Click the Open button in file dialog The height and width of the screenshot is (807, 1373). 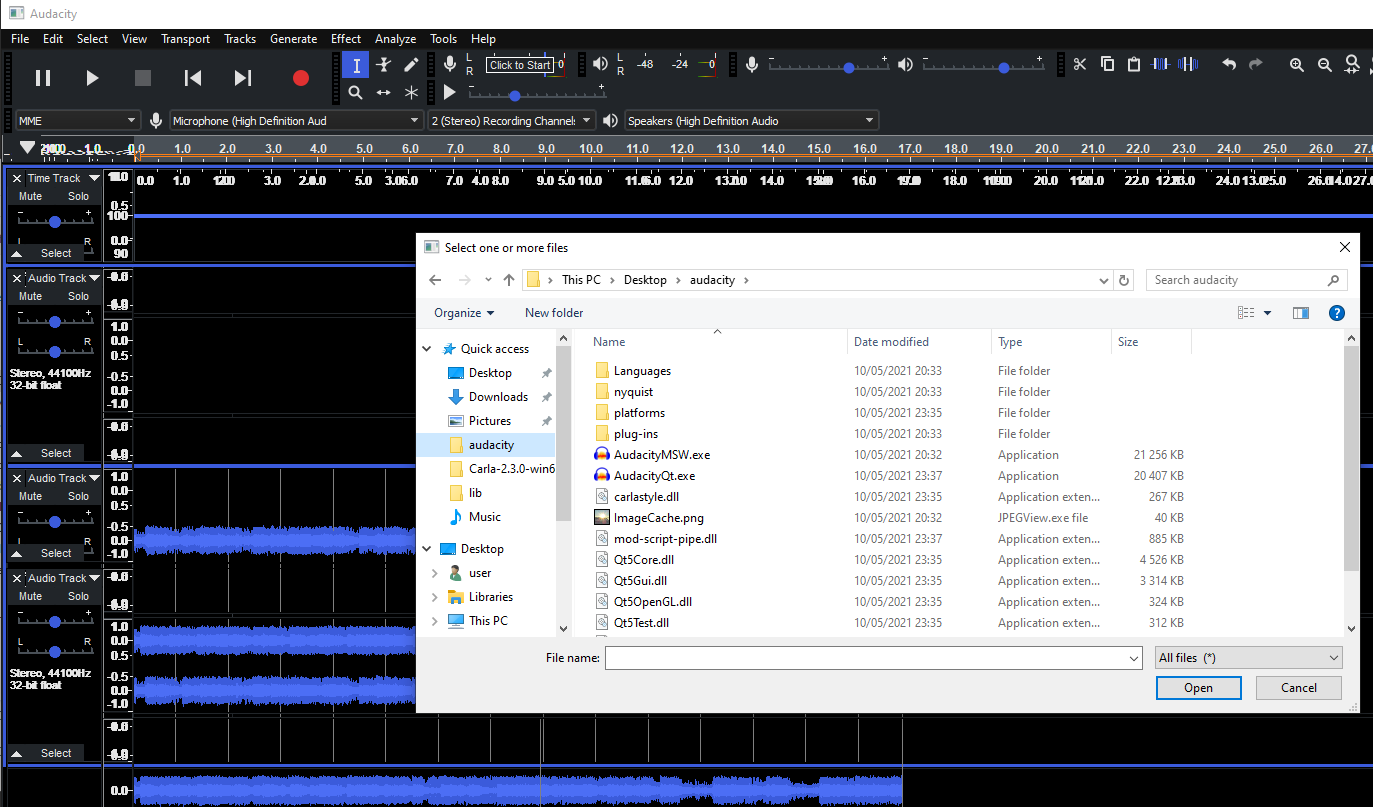pos(1198,688)
